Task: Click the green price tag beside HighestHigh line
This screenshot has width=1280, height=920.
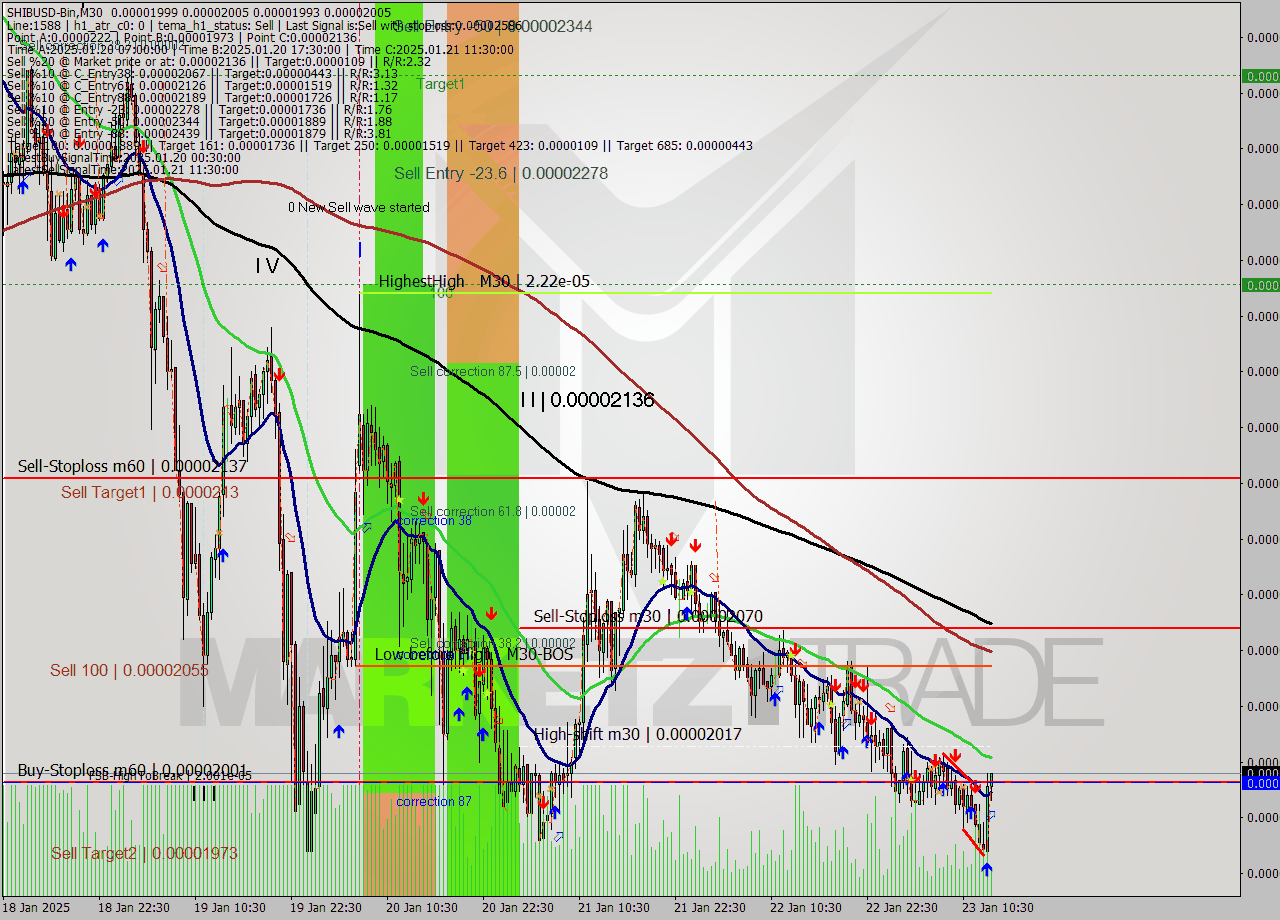Action: pos(1260,285)
